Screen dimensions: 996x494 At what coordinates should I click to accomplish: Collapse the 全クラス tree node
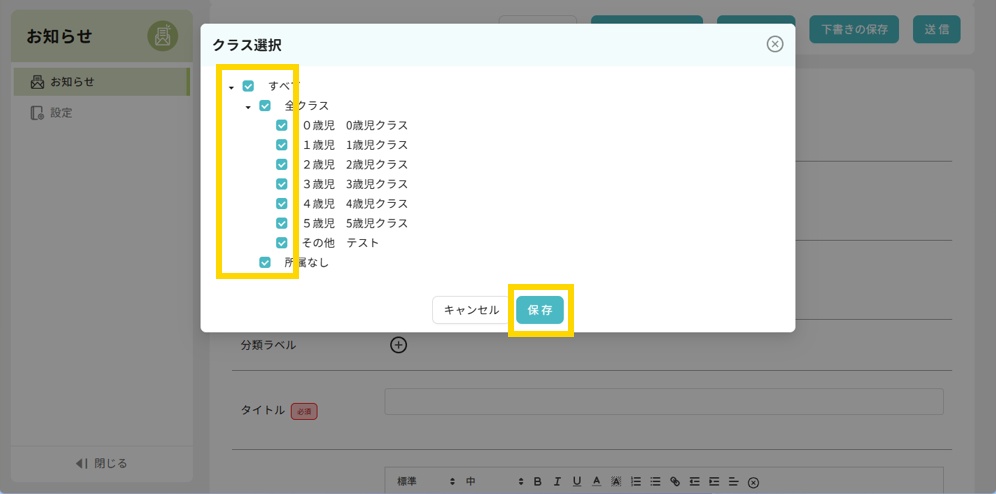(x=248, y=106)
